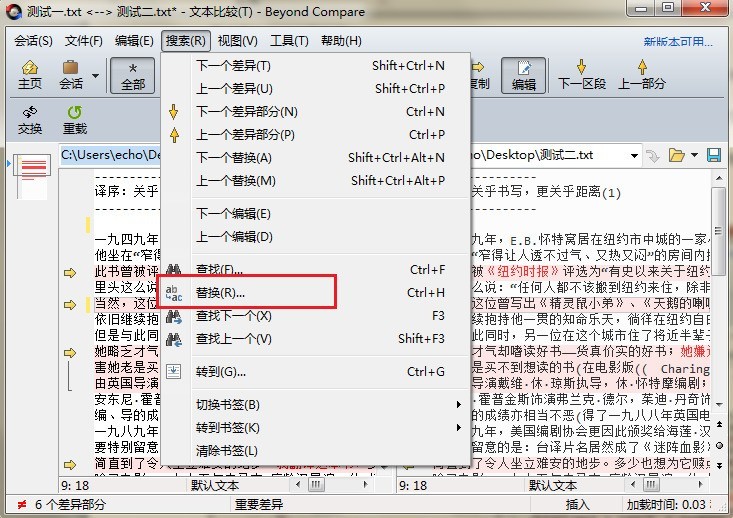
Task: Choose 查找(F)... in search menu
Action: coord(316,270)
